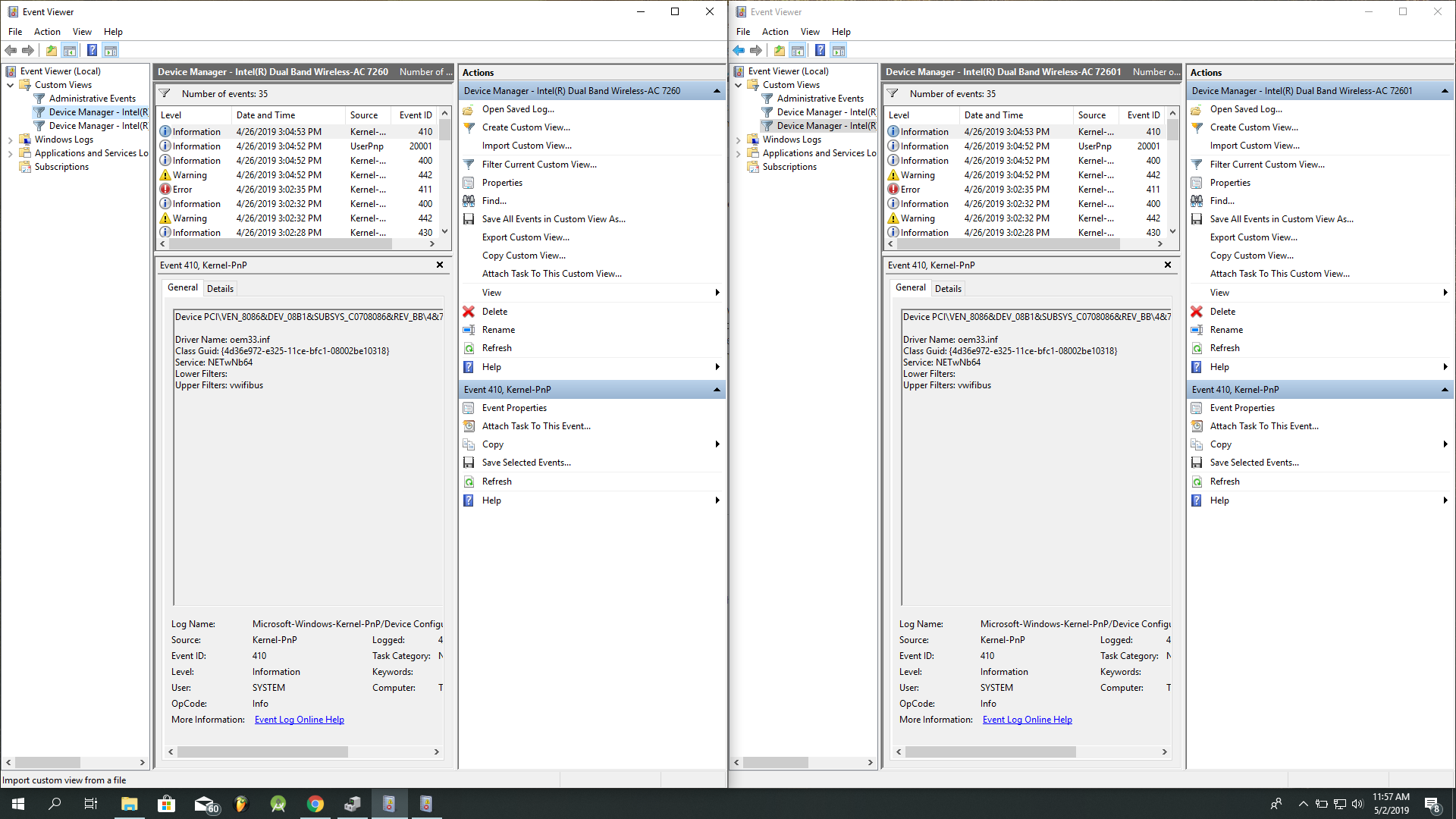This screenshot has height=819, width=1456.
Task: Open the View submenu arrow in left Actions pane
Action: click(x=717, y=293)
